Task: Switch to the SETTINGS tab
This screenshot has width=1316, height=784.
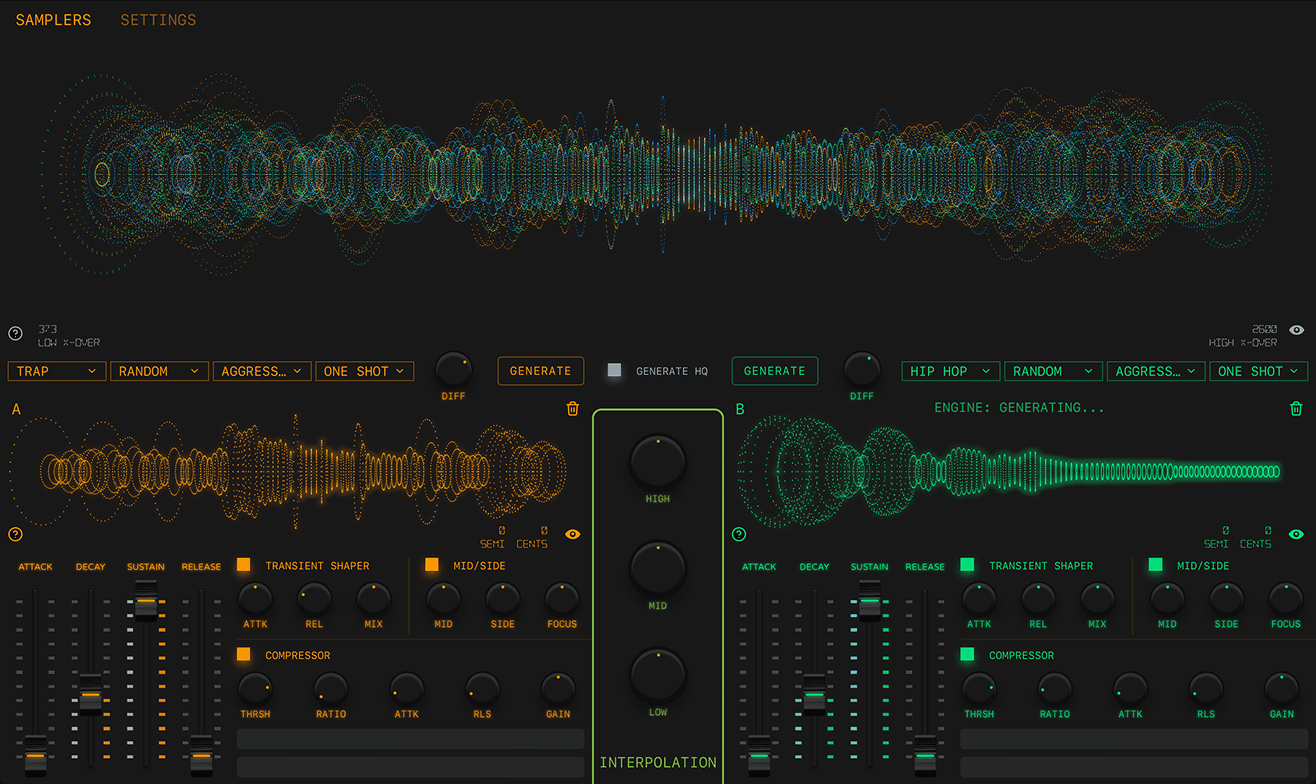Action: [x=158, y=20]
